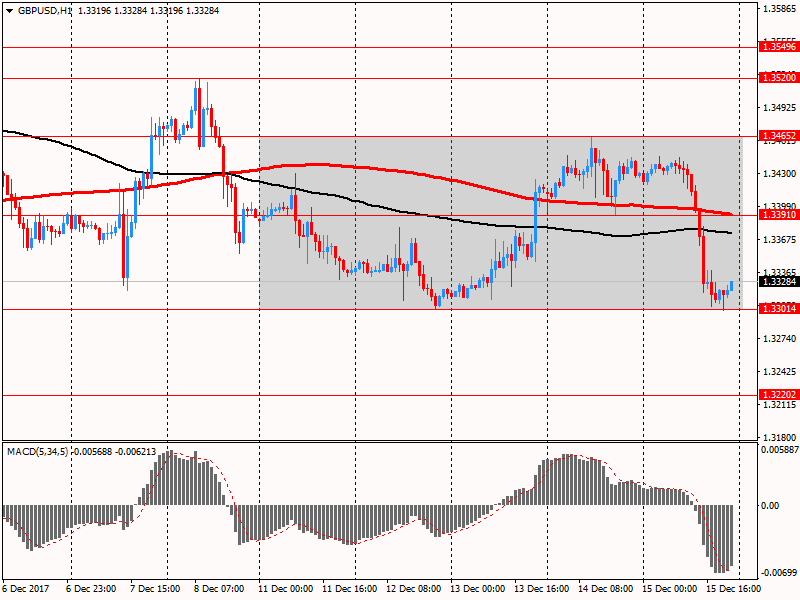Viewport: 800px width, 600px height.
Task: Click the 1.33675 price scale value
Action: [x=780, y=239]
